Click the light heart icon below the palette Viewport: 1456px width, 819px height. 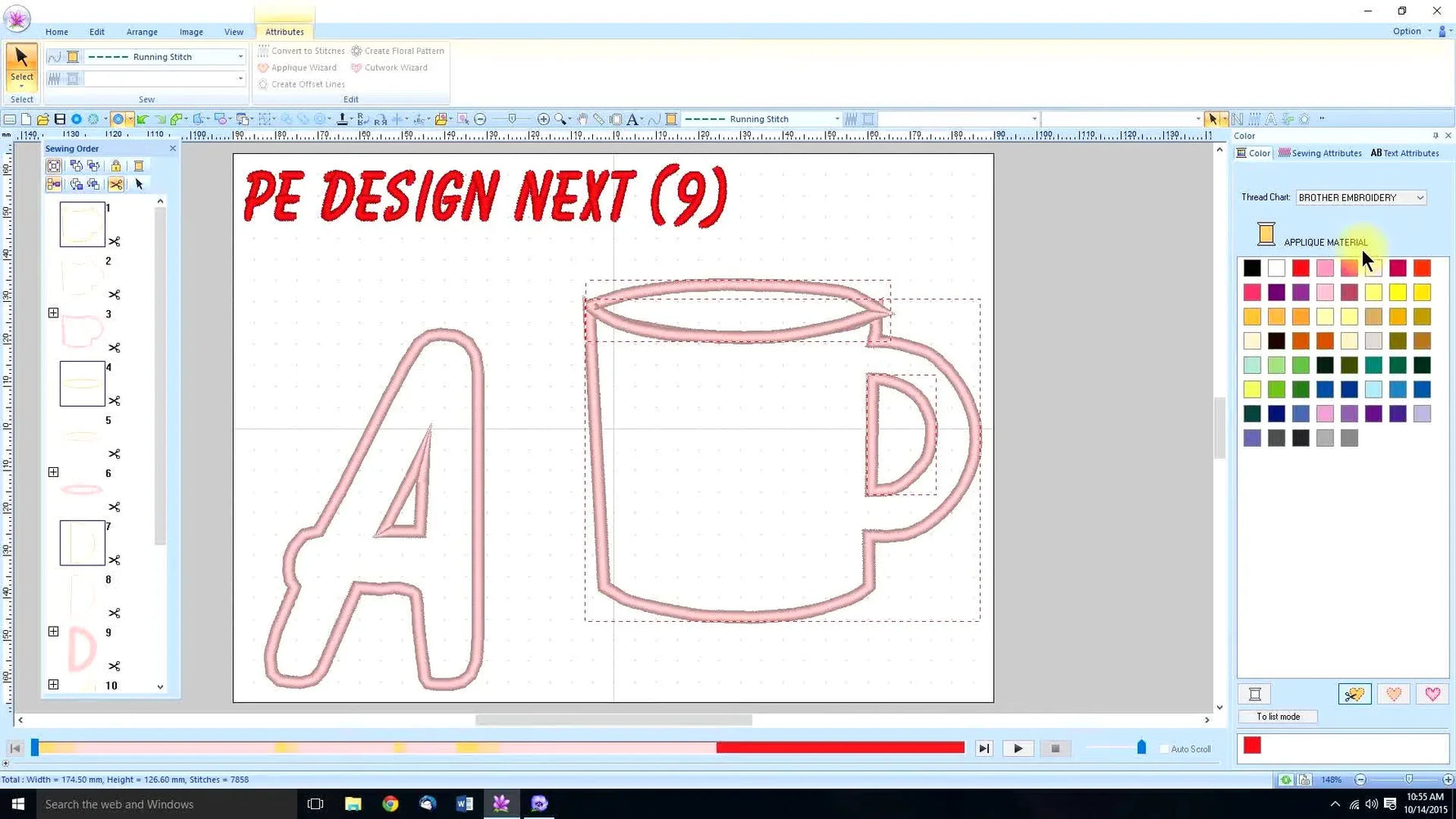pyautogui.click(x=1394, y=695)
